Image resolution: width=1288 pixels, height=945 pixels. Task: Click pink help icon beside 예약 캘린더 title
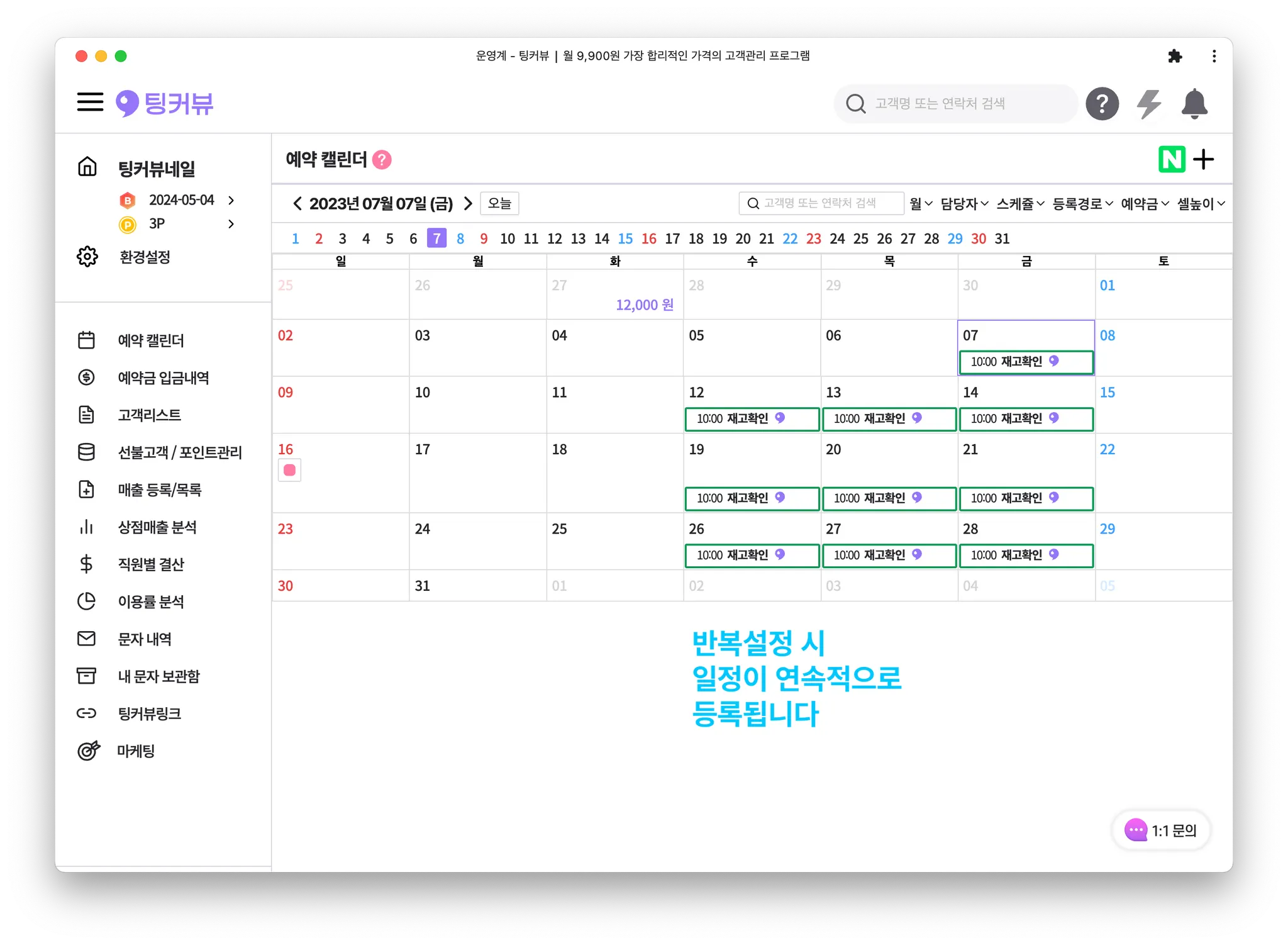[x=382, y=160]
